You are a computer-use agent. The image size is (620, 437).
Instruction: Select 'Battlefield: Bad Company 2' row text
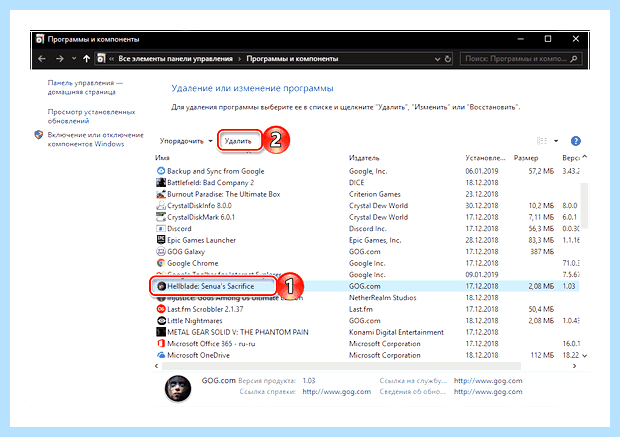tap(210, 182)
